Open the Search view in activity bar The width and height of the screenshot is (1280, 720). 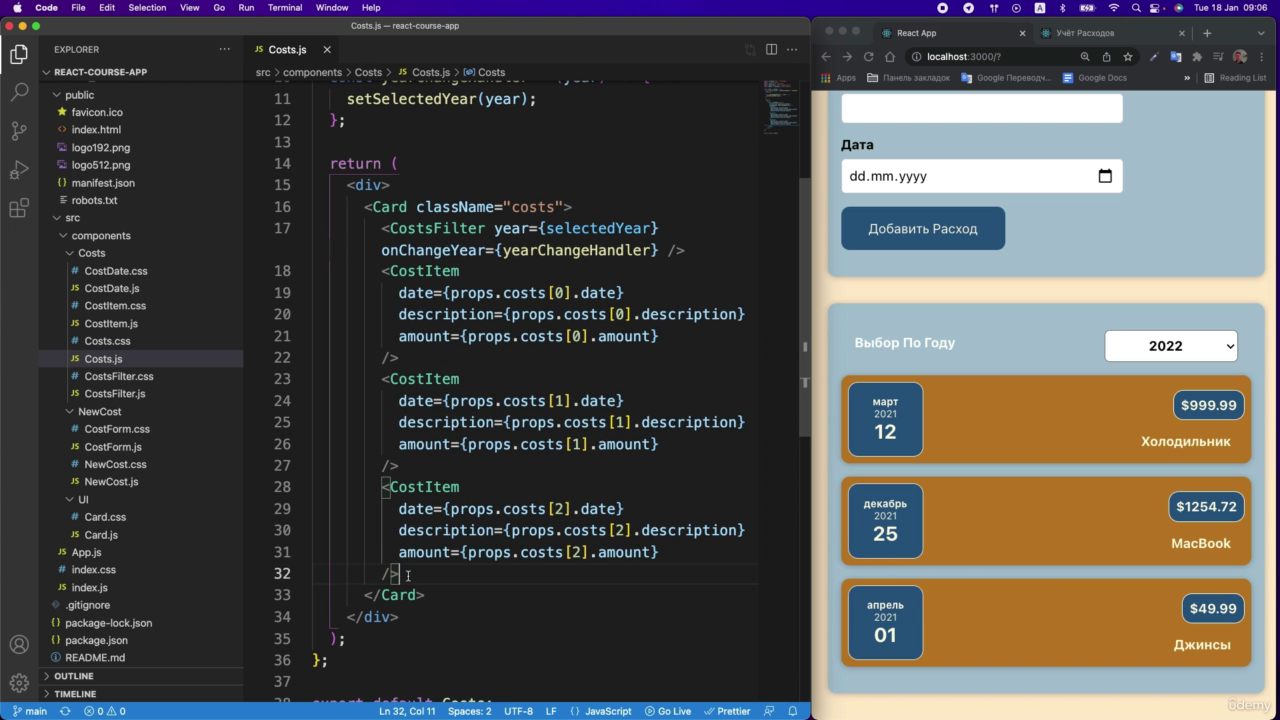(x=19, y=92)
